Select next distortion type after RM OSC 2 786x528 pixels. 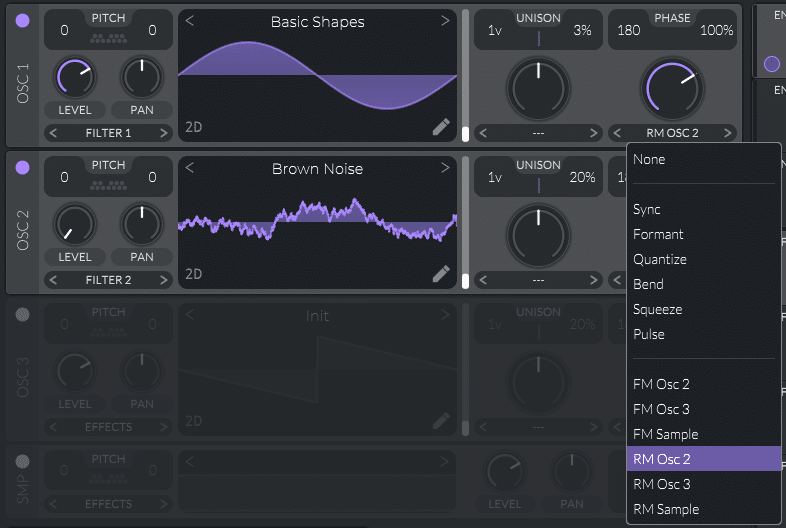click(728, 133)
